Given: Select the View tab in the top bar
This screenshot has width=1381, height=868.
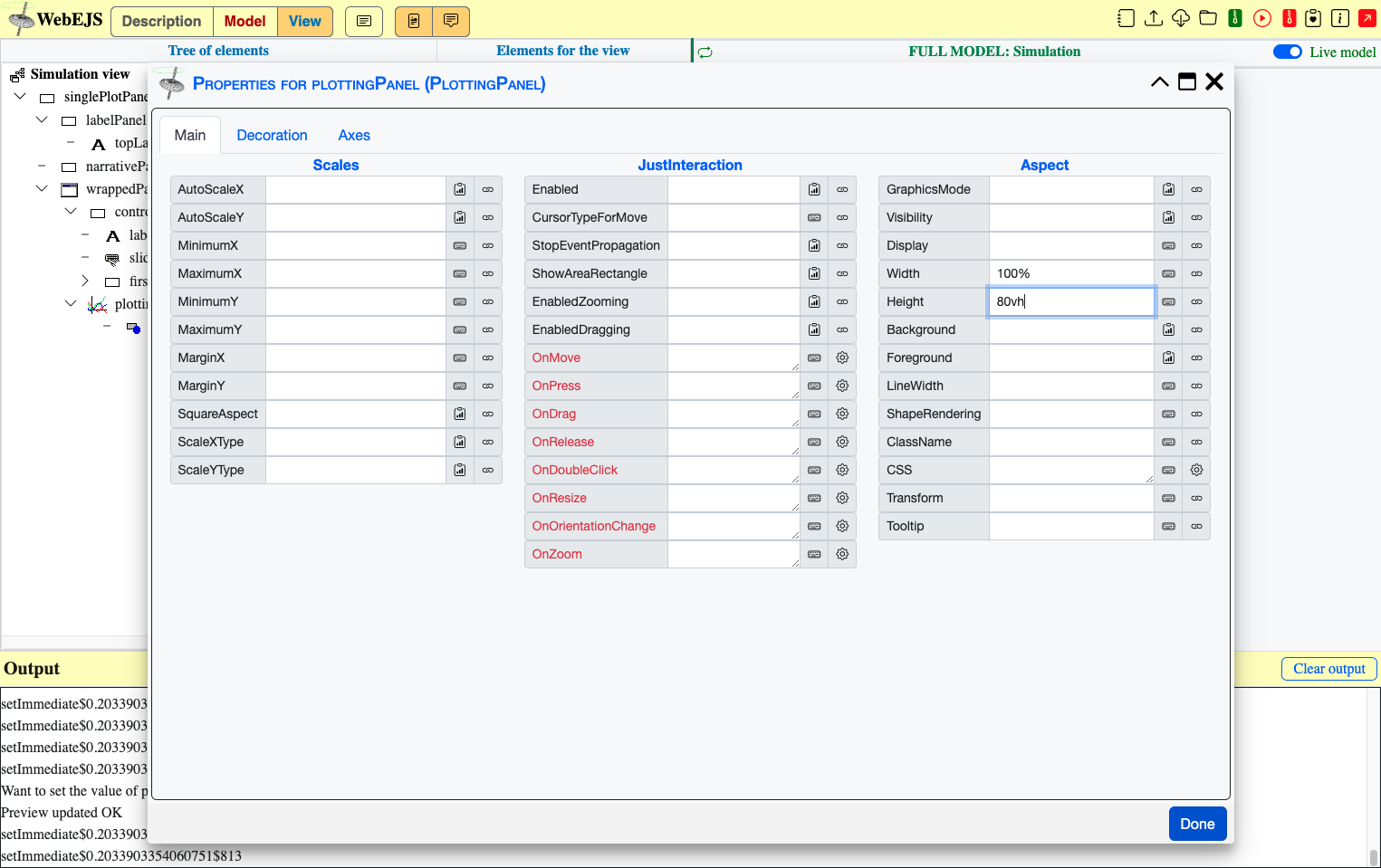Looking at the screenshot, I should pyautogui.click(x=305, y=21).
